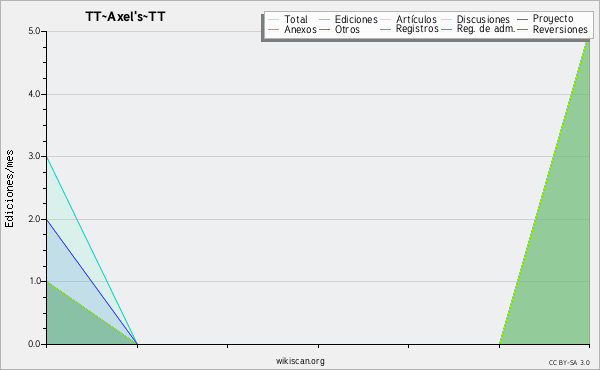Click the Anexos legend label
600x370 pixels.
[x=300, y=29]
